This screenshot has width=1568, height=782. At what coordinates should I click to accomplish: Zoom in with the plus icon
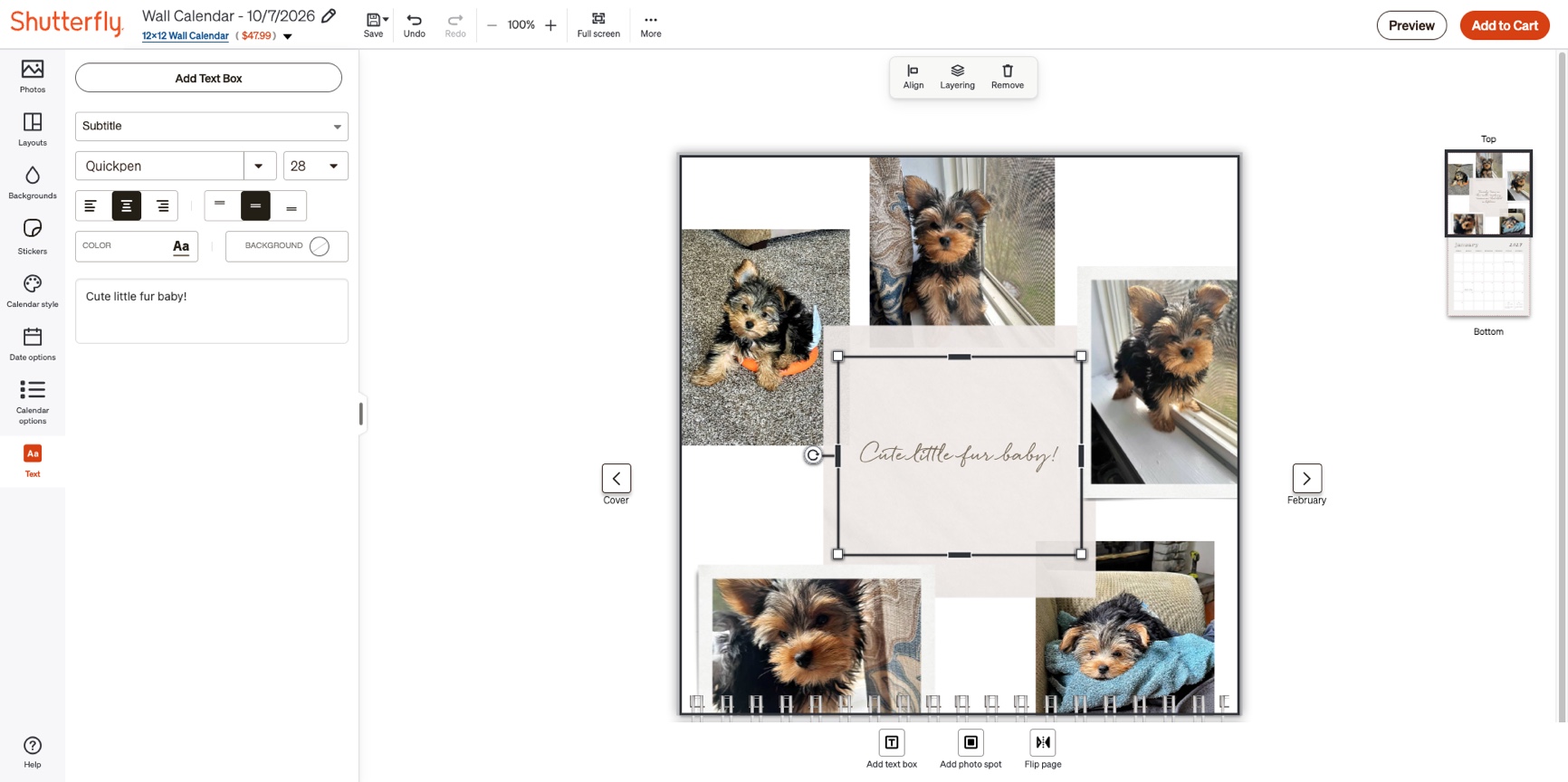point(550,25)
